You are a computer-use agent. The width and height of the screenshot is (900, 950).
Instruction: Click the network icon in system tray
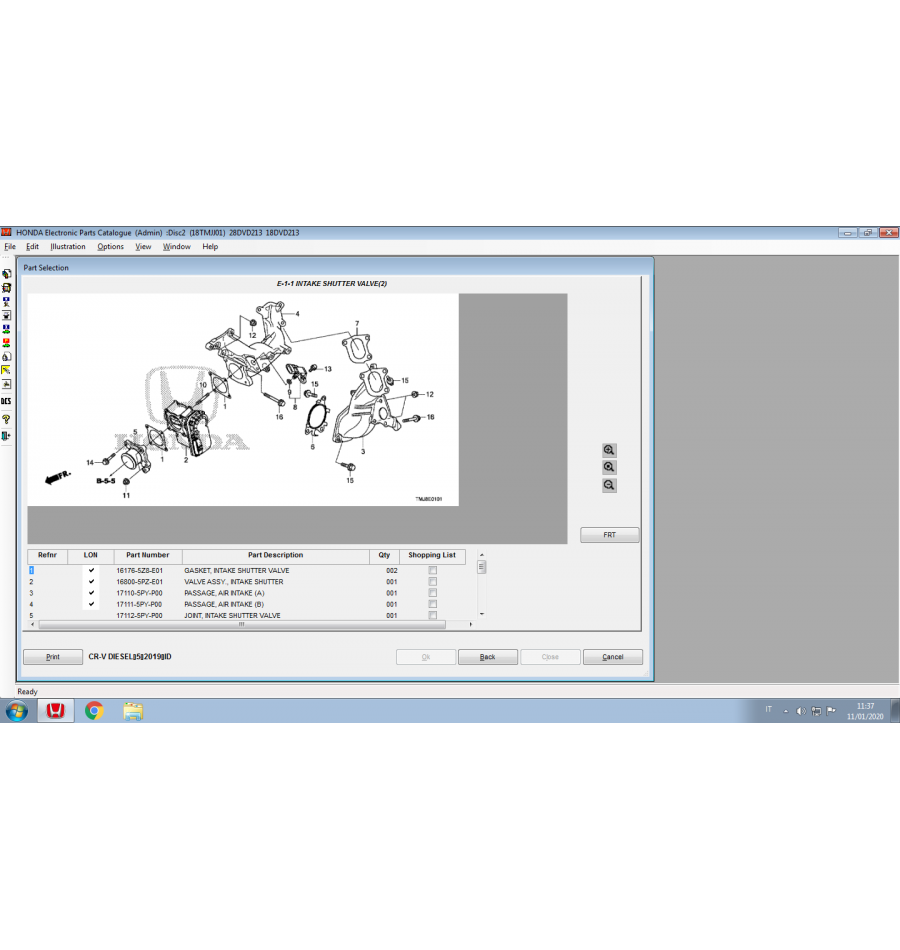coord(816,711)
